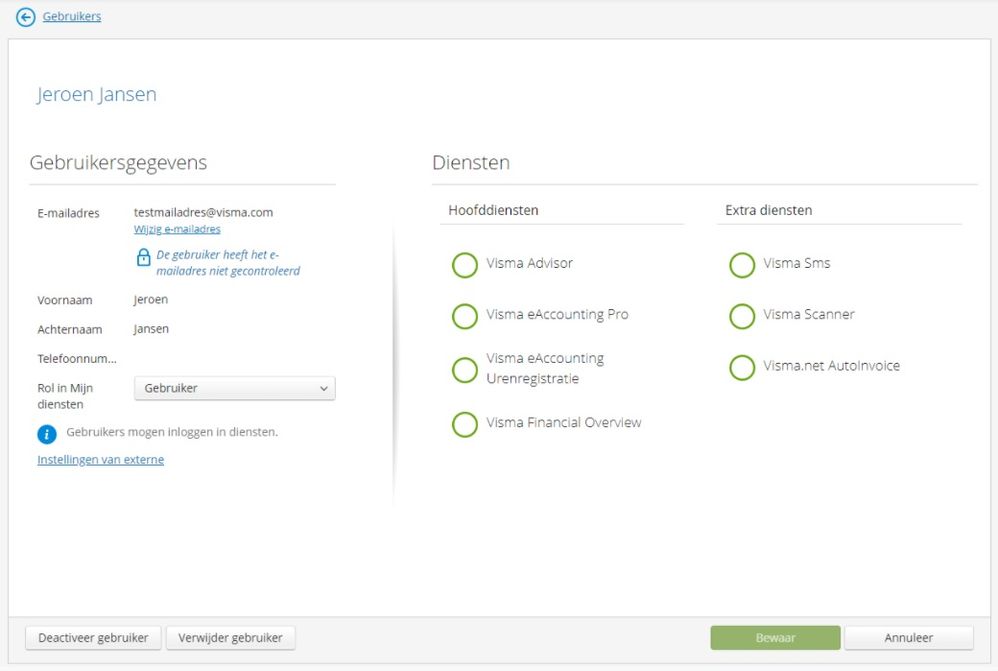998x671 pixels.
Task: Click the E-mailadres field label
Action: (x=68, y=213)
